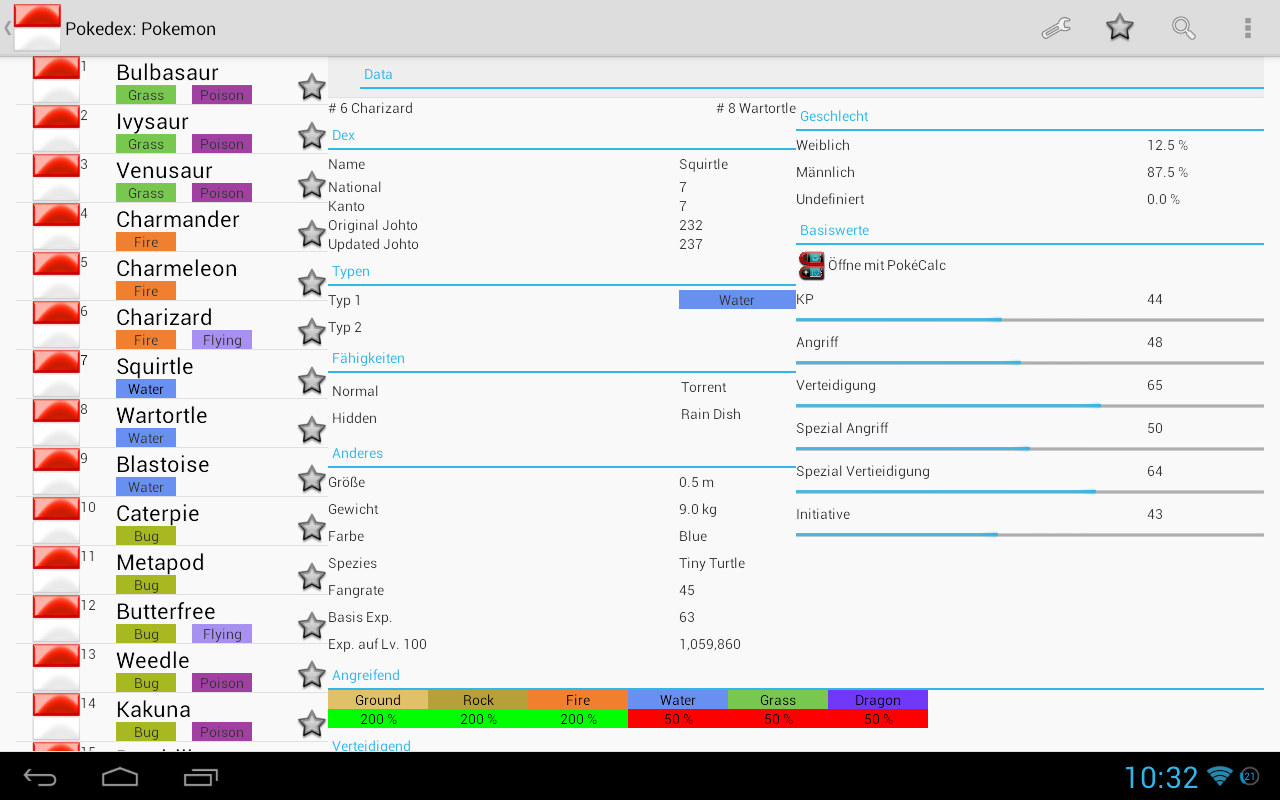Viewport: 1280px width, 800px height.
Task: Go to previous Pokémon # 6 Charizard
Action: coord(370,108)
